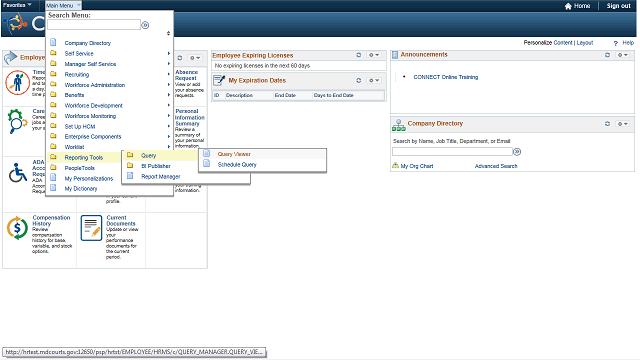Viewport: 640px width, 360px height.
Task: Open the Announcements gear settings dropdown
Action: tap(622, 55)
